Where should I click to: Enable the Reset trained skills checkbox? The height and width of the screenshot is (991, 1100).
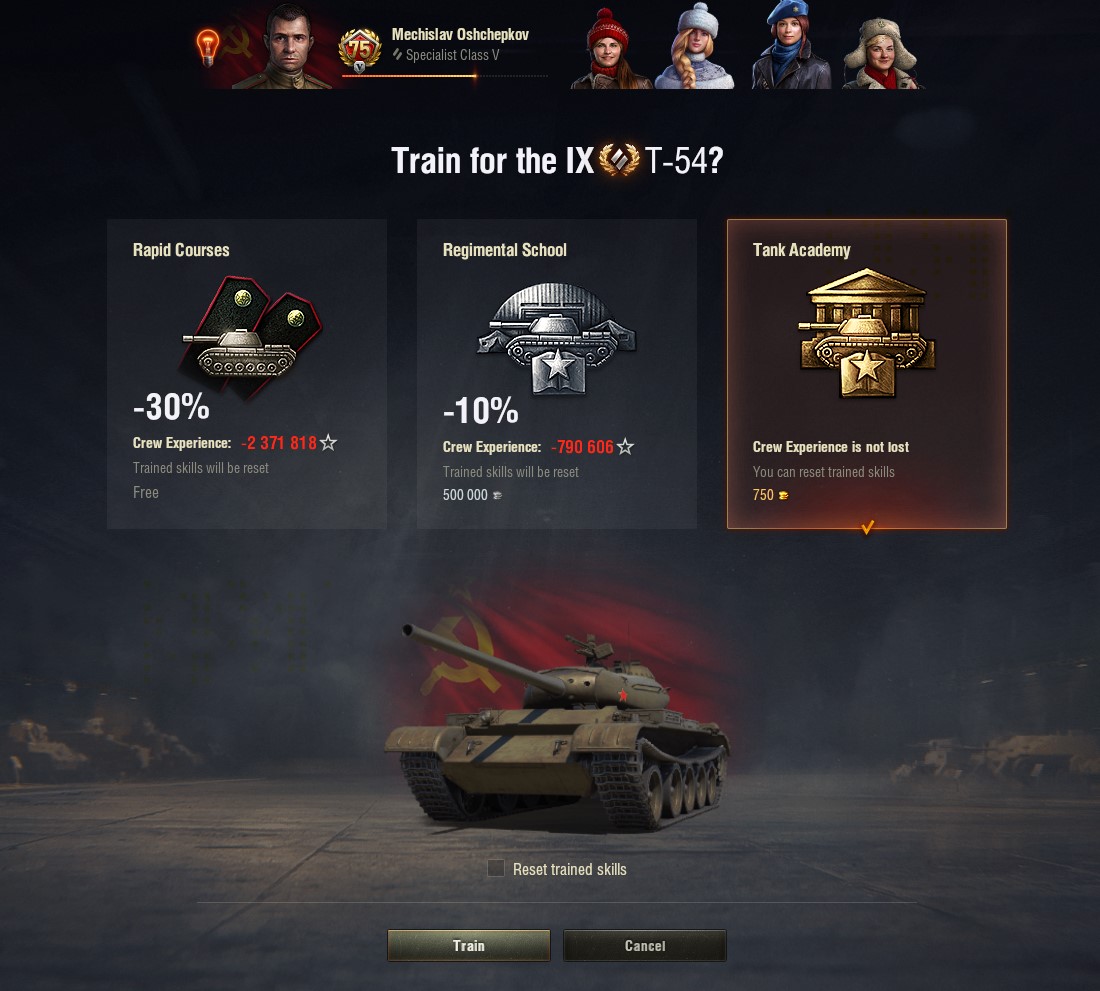tap(496, 868)
